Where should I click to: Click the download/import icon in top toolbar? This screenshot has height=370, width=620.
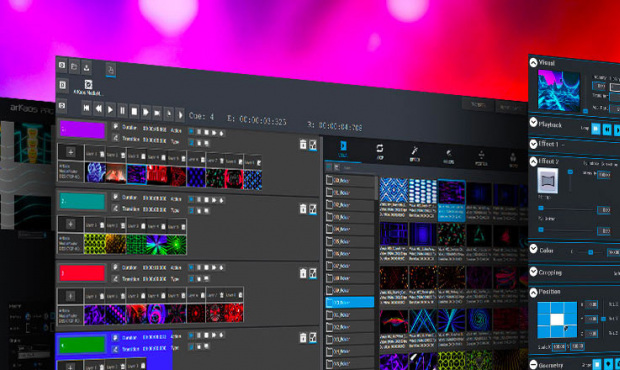pyautogui.click(x=86, y=68)
